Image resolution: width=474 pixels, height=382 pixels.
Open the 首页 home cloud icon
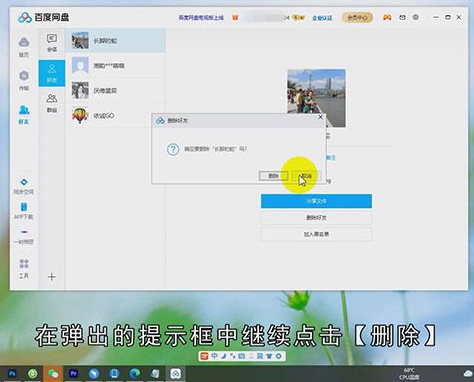point(24,42)
